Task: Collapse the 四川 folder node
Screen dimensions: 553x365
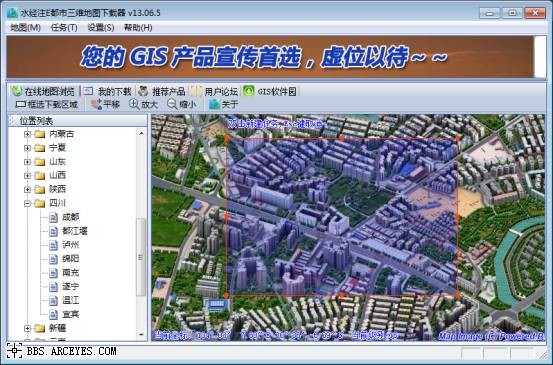Action: (x=27, y=203)
